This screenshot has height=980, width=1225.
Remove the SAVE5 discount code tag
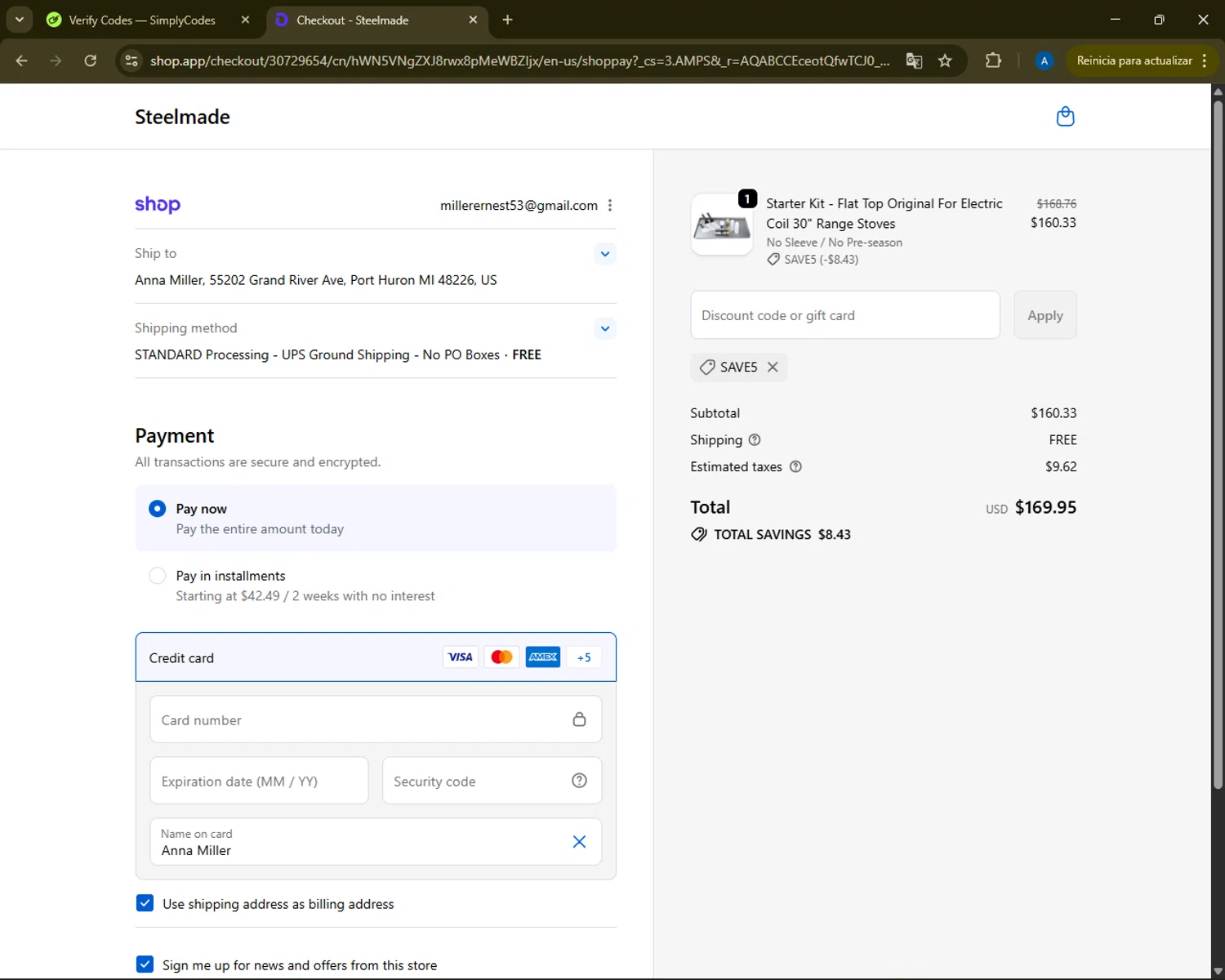(x=773, y=367)
